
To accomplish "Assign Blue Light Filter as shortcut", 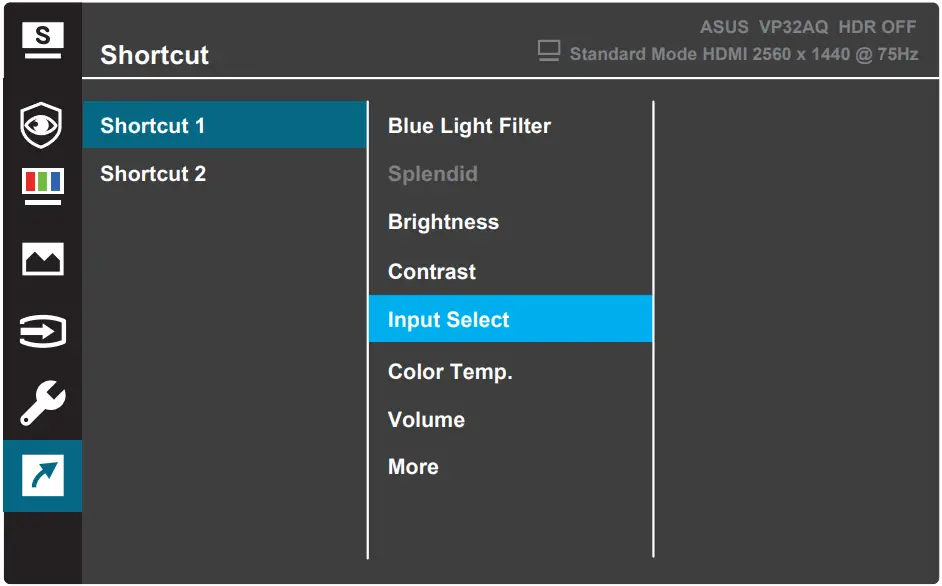I will (469, 126).
